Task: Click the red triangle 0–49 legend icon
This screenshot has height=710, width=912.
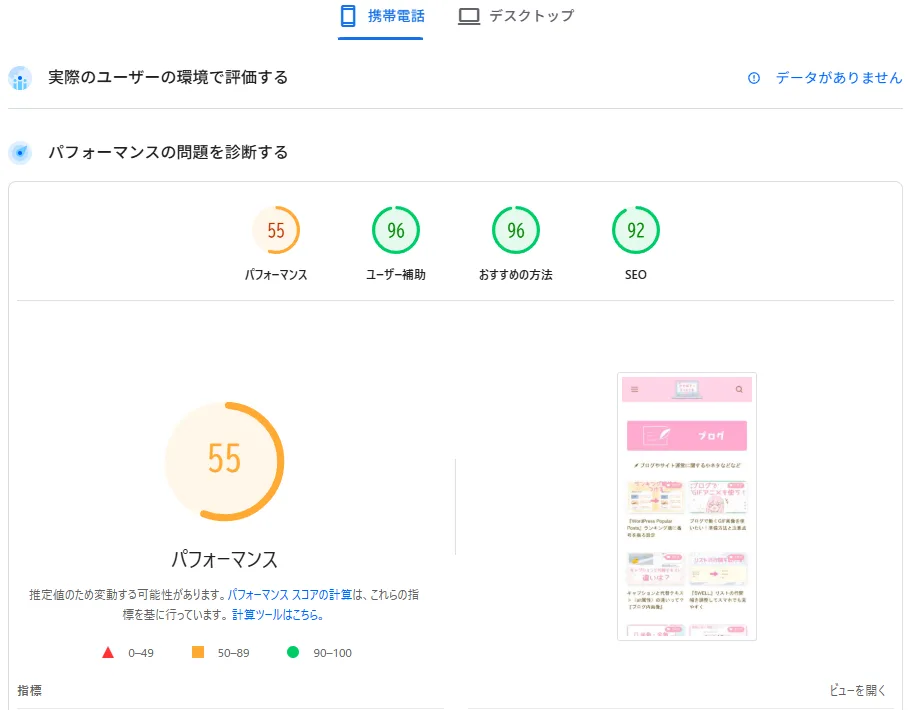Action: coord(108,652)
